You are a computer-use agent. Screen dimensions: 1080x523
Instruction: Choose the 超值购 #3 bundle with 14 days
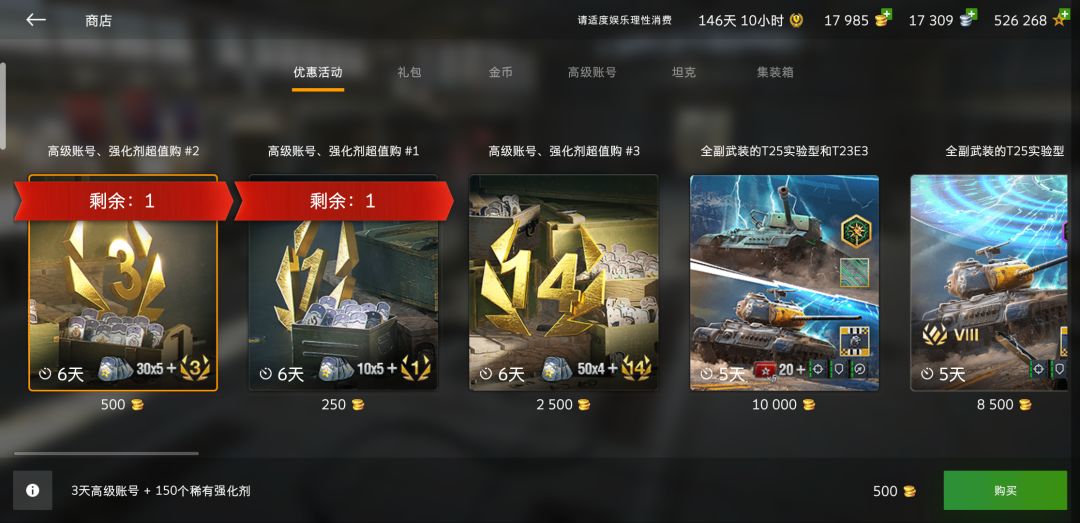563,283
